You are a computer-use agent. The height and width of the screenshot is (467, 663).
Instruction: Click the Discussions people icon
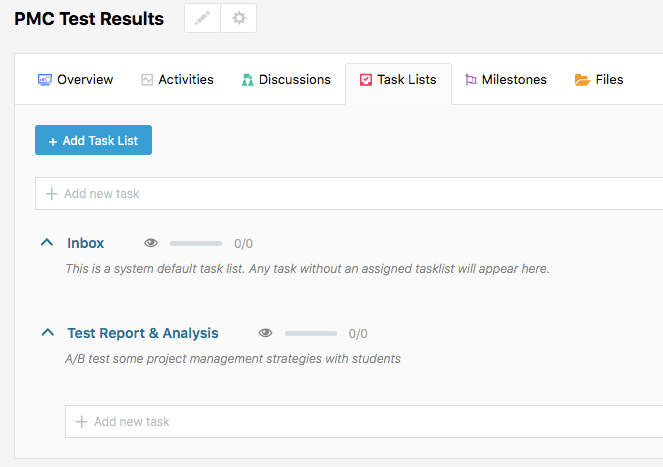(247, 80)
